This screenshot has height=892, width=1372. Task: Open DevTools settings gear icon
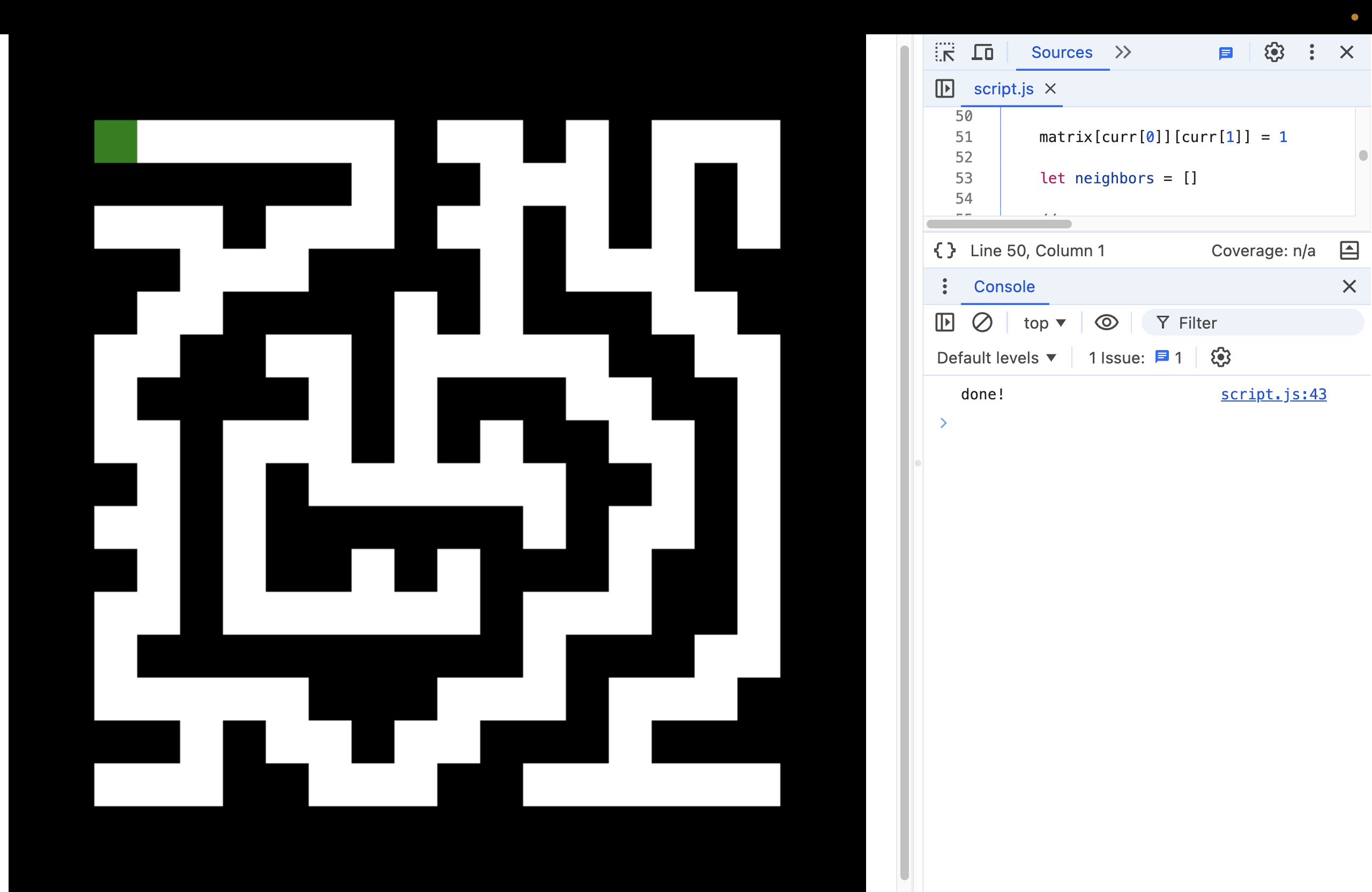point(1273,53)
